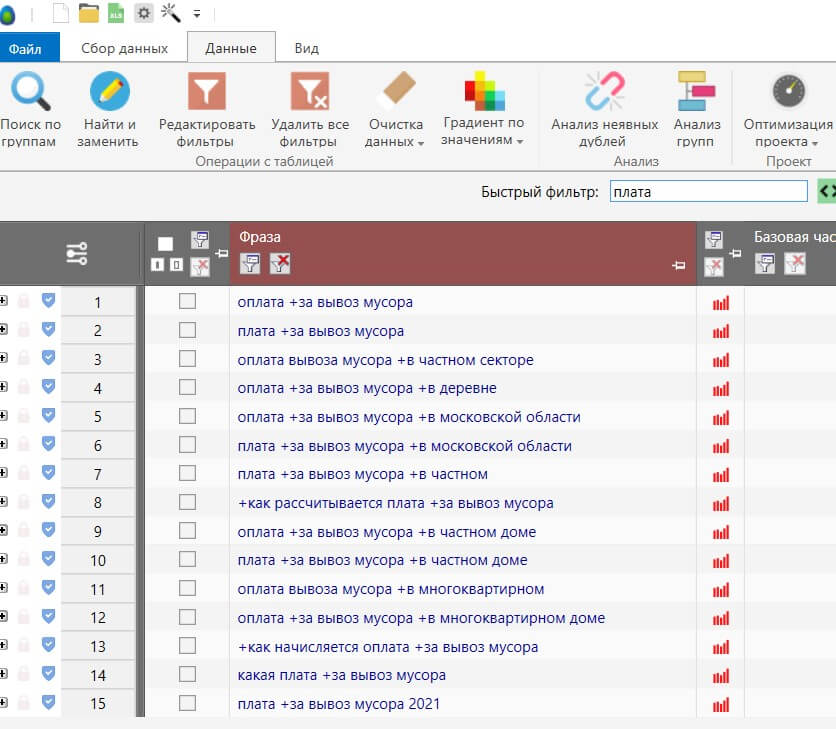Viewport: 836px width, 729px height.
Task: Click the Find and replace pencil icon
Action: tap(110, 91)
